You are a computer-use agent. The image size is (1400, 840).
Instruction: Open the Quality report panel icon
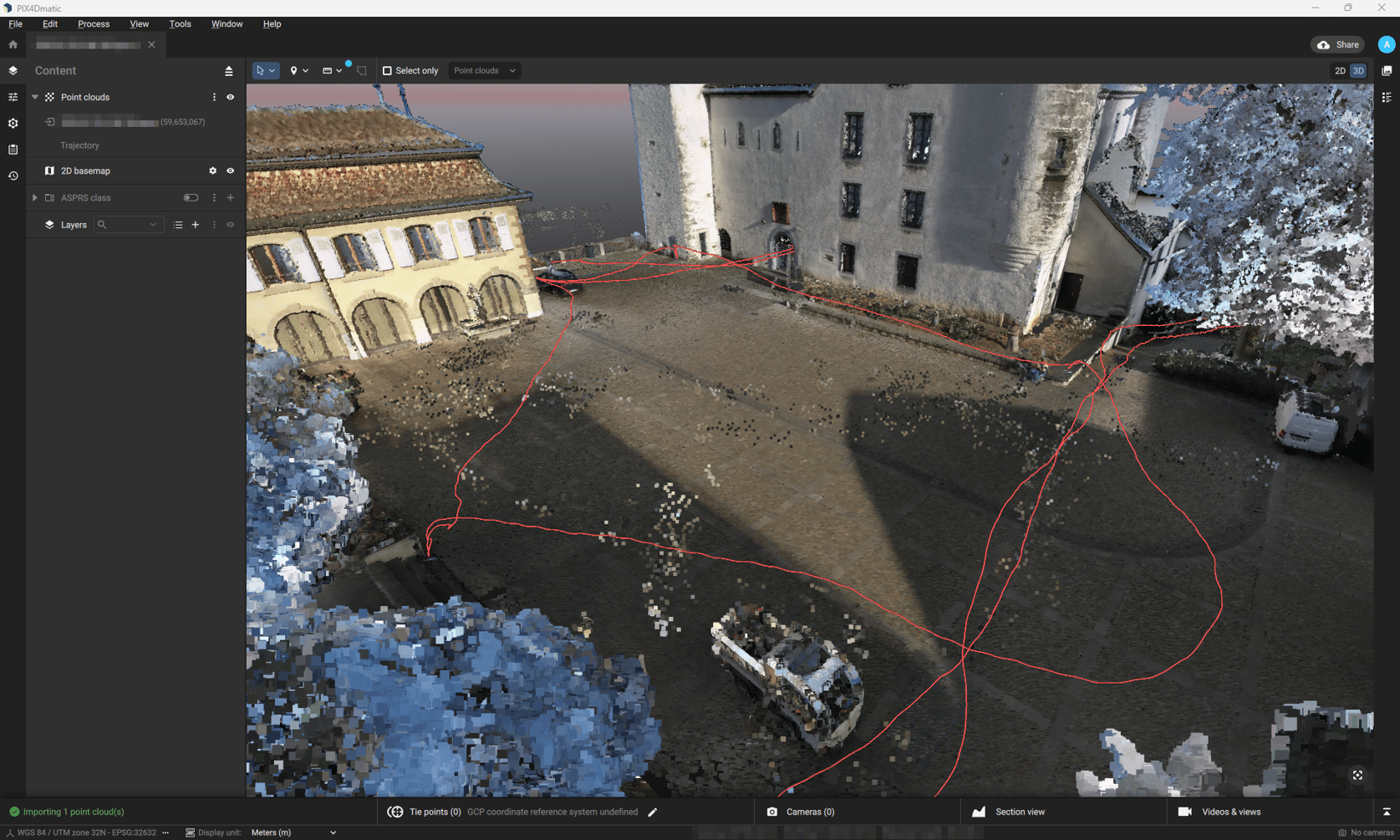click(x=13, y=150)
